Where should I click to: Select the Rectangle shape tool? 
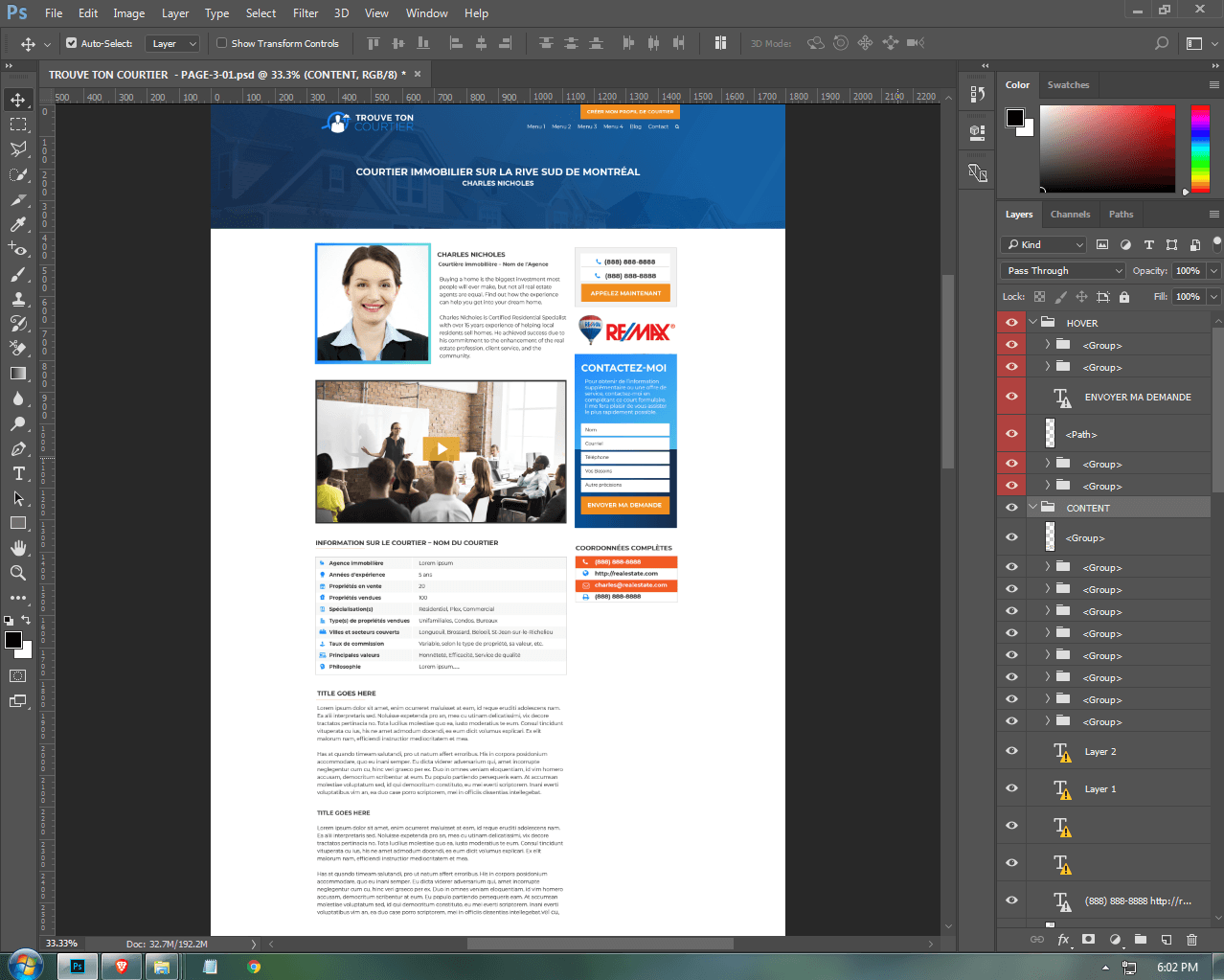[18, 523]
